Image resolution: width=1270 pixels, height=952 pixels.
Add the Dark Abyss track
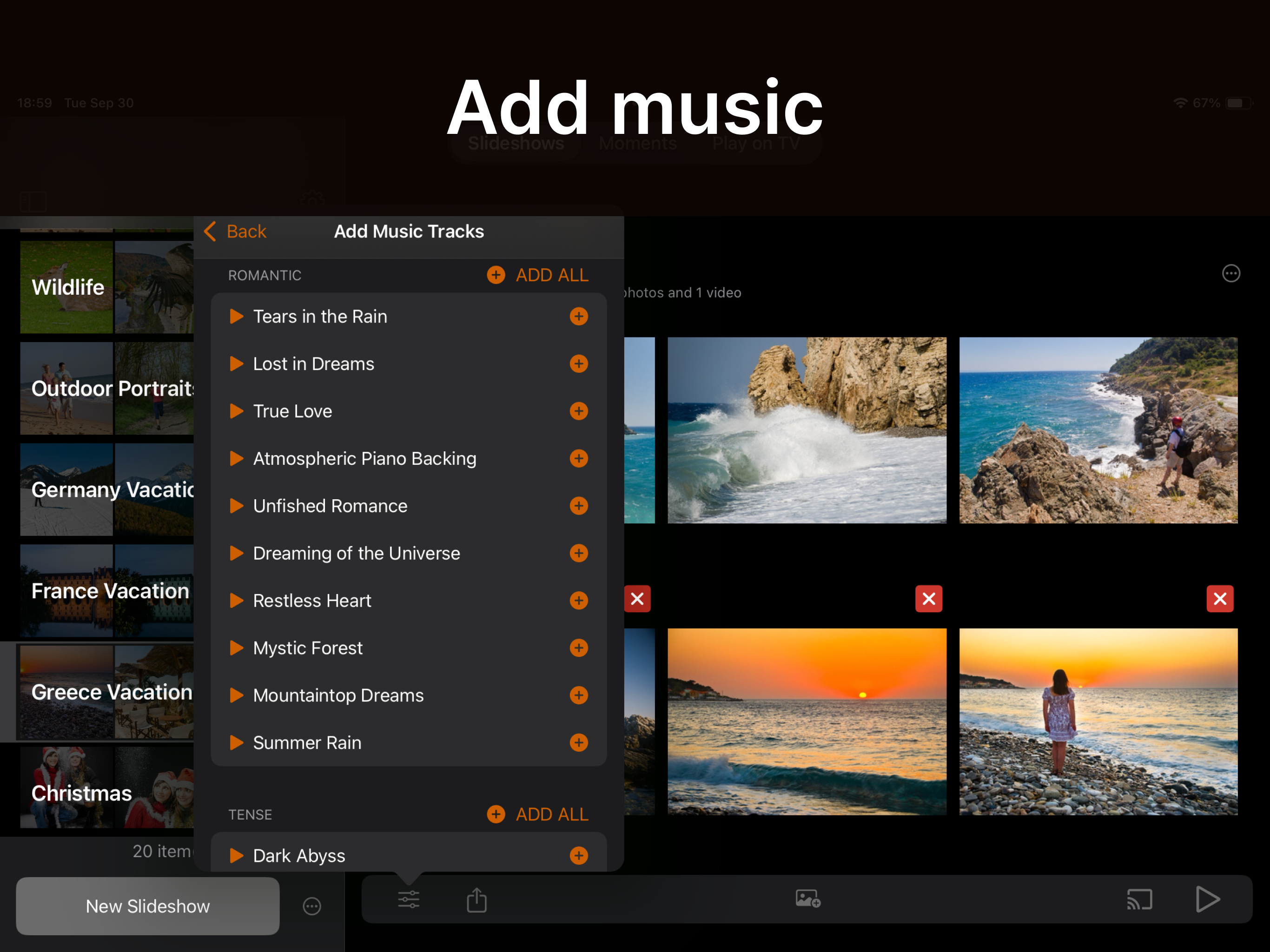pos(578,855)
